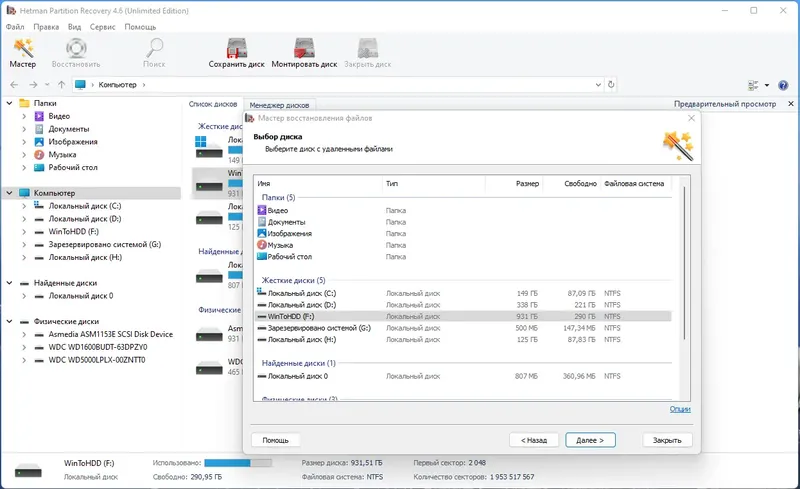The width and height of the screenshot is (800, 489).
Task: Expand WinToHDD (F:) in the tree
Action: tap(24, 231)
